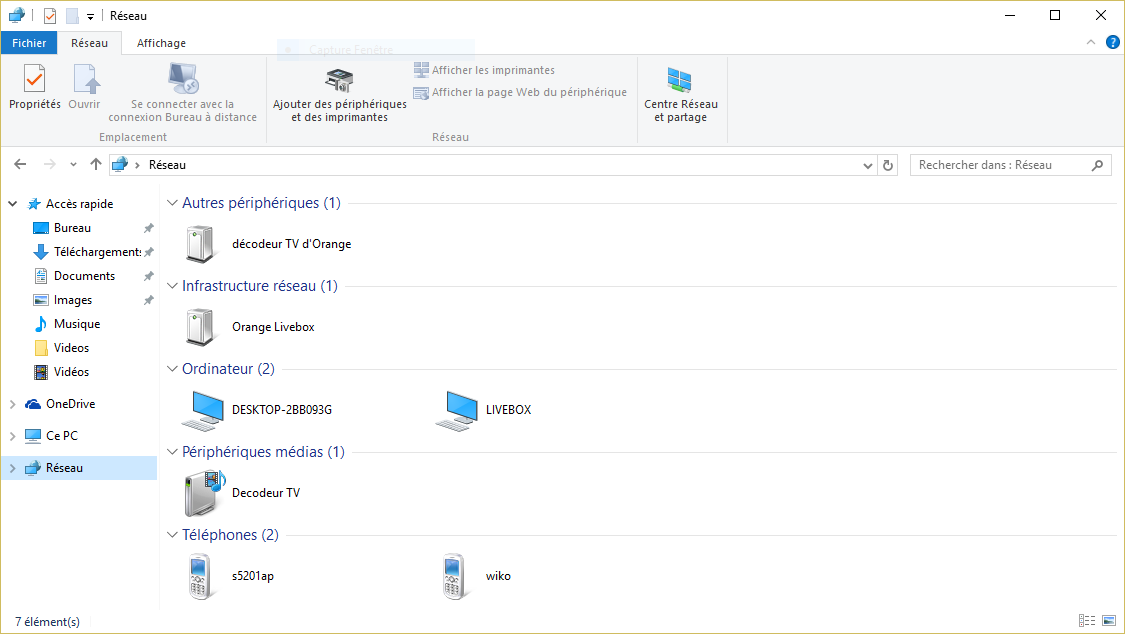This screenshot has height=634, width=1125.
Task: Click the search magnifier icon
Action: (x=1097, y=165)
